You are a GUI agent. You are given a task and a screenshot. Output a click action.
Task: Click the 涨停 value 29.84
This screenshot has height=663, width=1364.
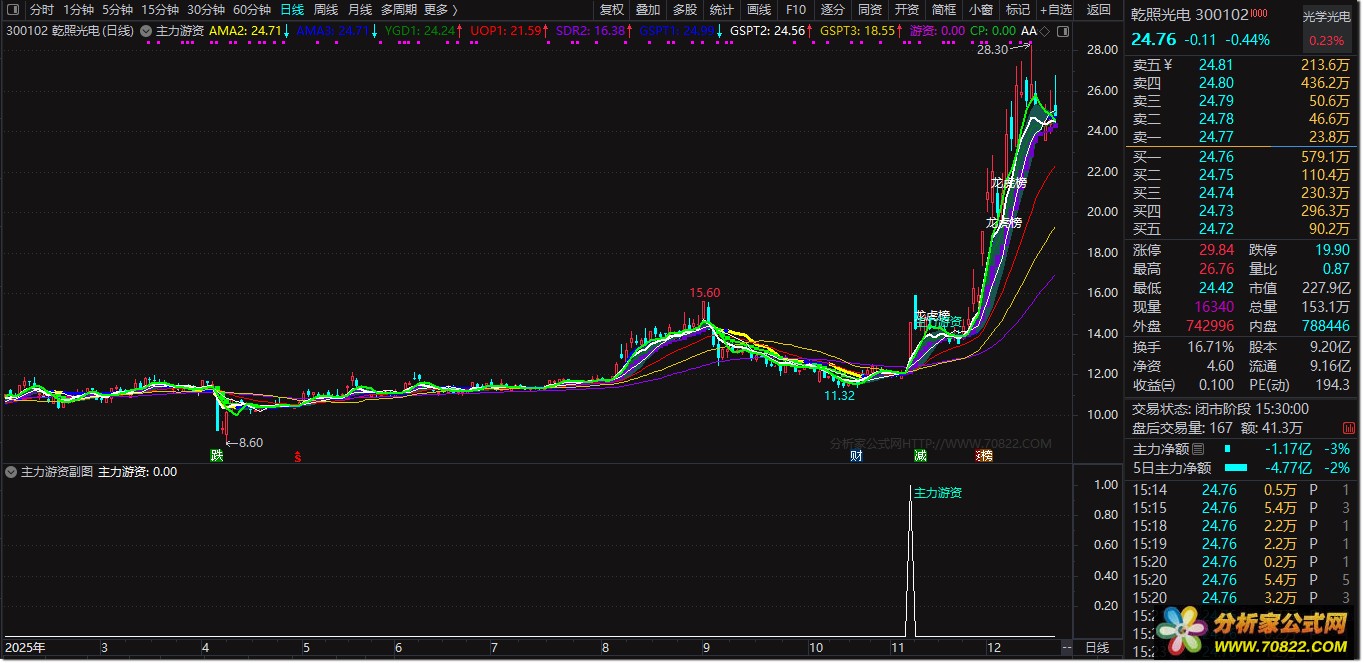point(1216,251)
